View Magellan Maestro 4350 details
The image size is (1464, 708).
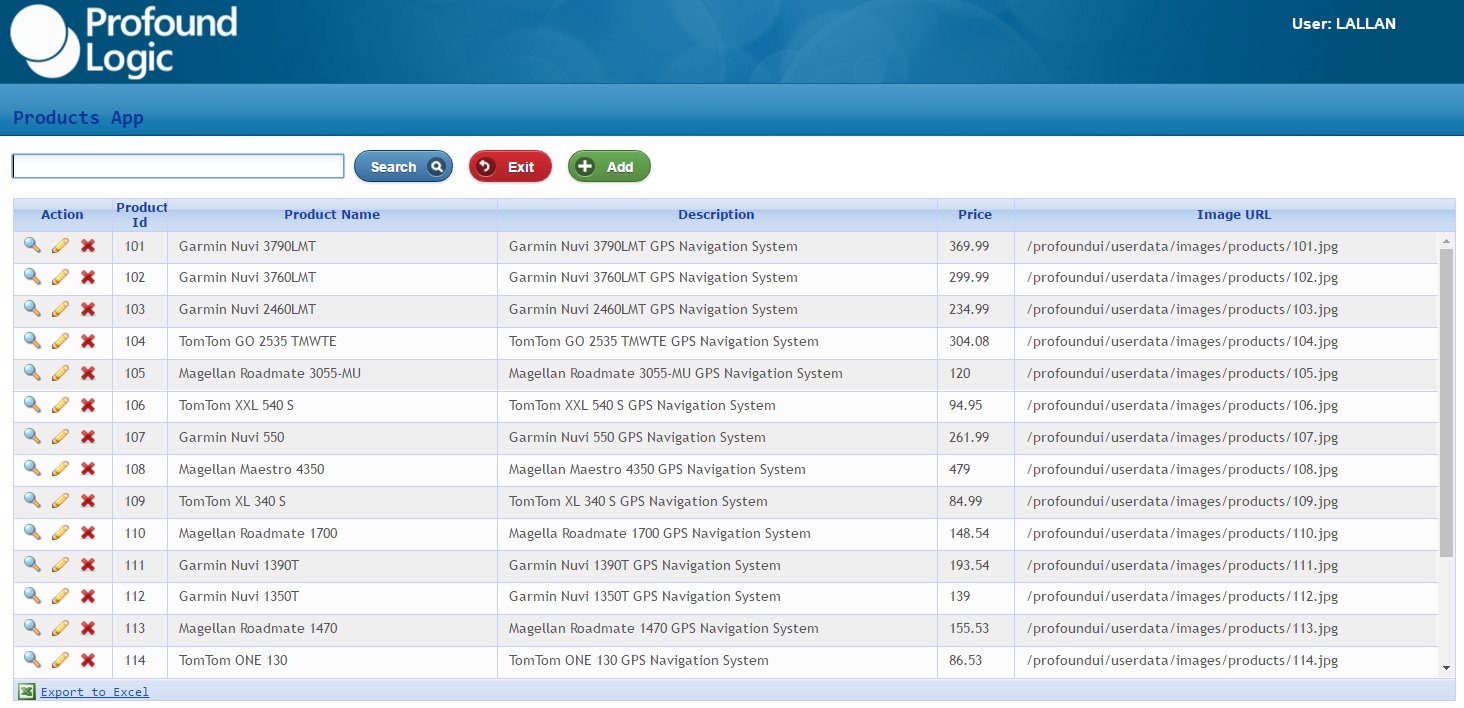(32, 468)
